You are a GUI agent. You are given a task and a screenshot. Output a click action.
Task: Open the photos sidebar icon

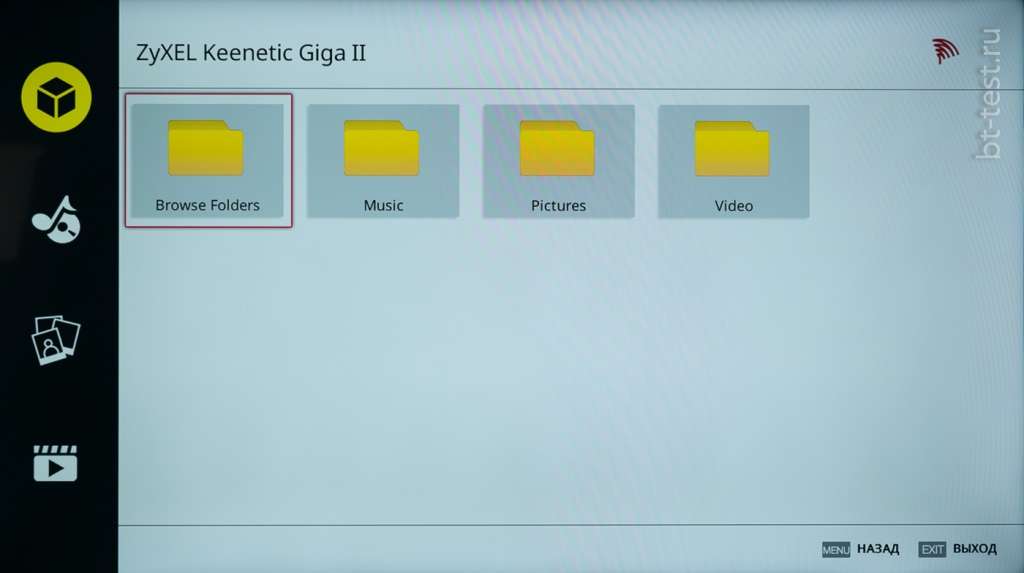[x=56, y=340]
